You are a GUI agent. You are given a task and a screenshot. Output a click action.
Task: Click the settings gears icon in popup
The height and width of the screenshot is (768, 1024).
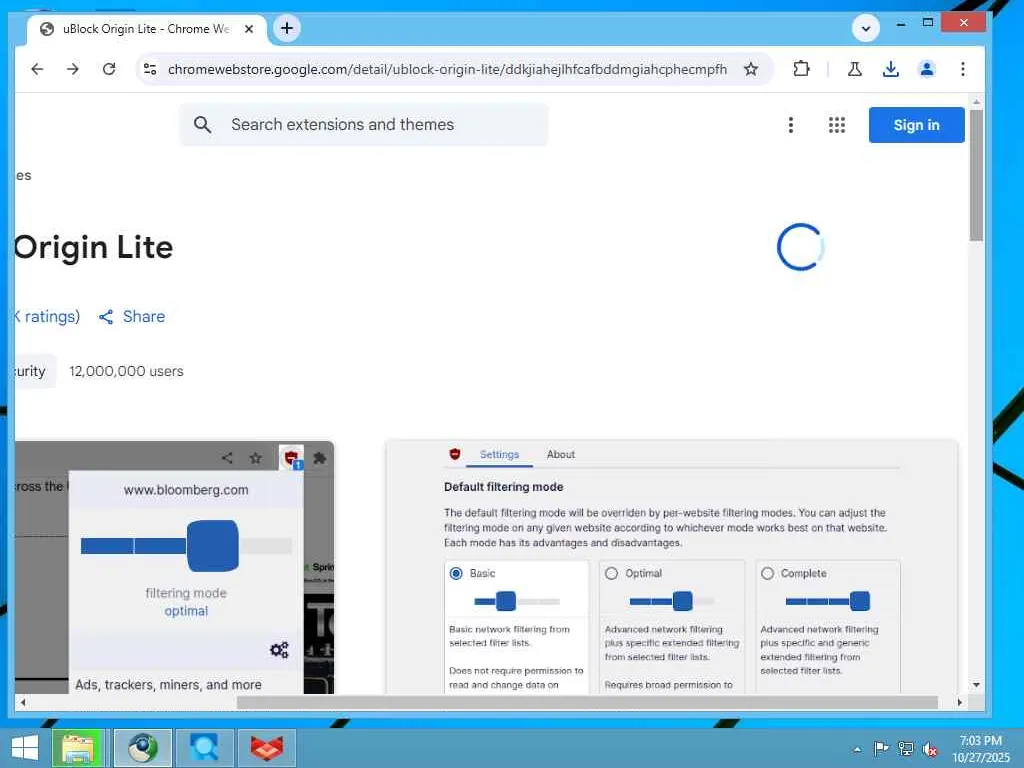click(x=280, y=650)
